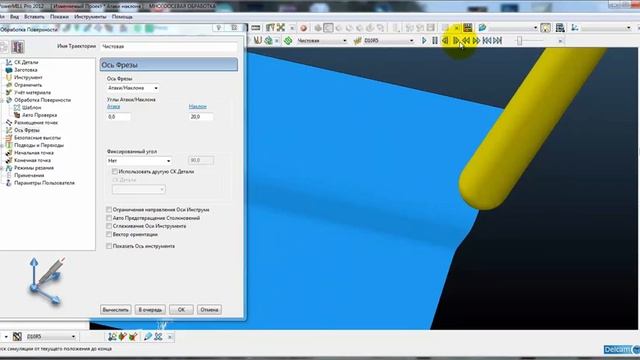Jump to the simulation start

487,40
